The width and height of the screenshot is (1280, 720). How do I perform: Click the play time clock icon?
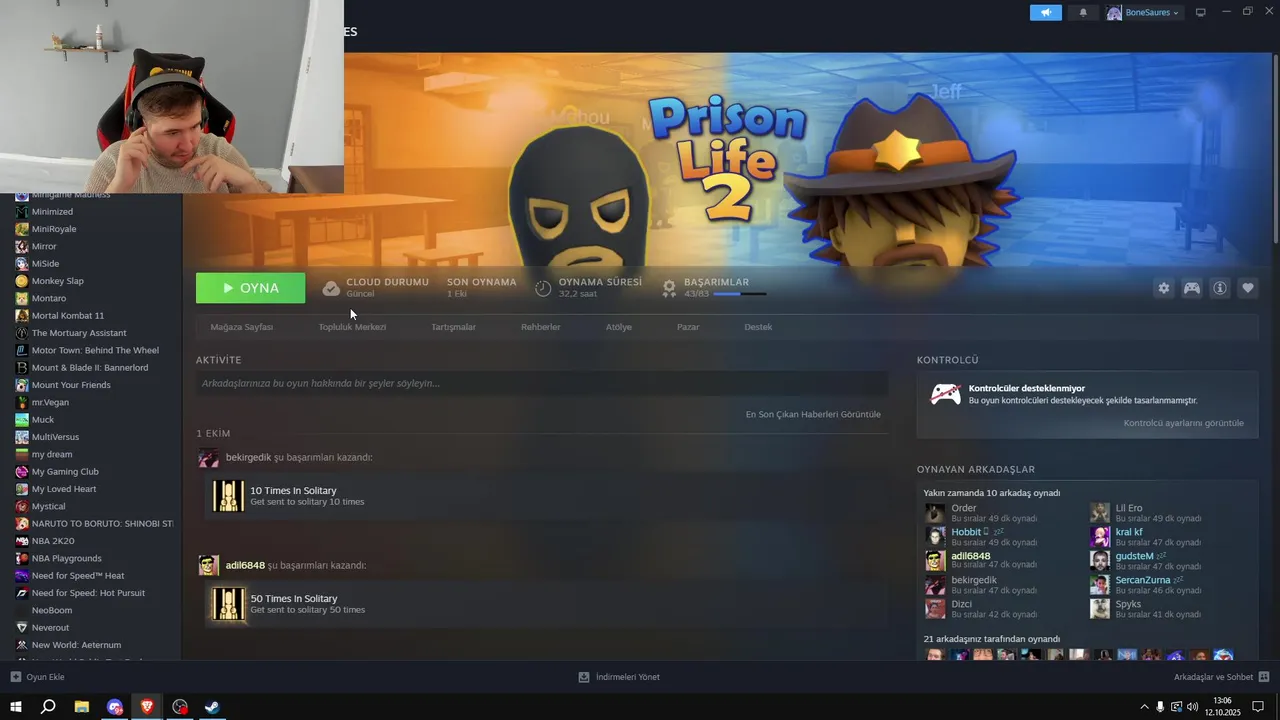coord(543,288)
